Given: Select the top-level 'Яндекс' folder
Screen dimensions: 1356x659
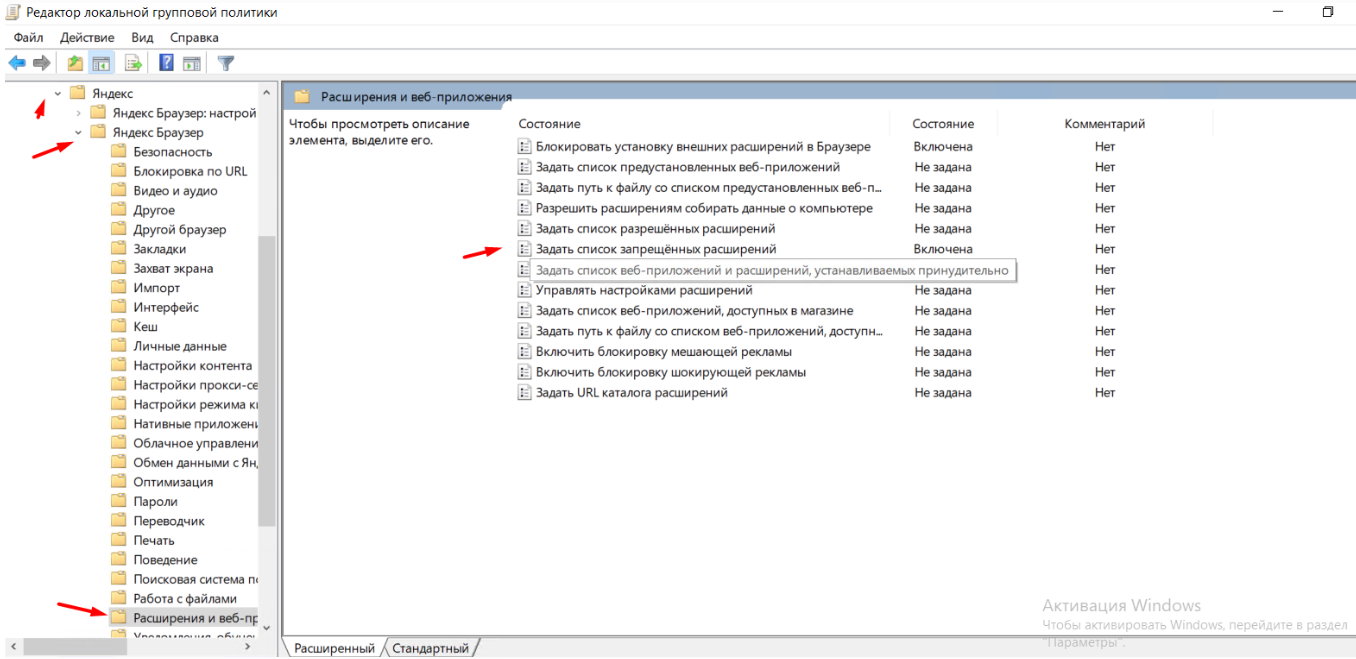Looking at the screenshot, I should 112,94.
